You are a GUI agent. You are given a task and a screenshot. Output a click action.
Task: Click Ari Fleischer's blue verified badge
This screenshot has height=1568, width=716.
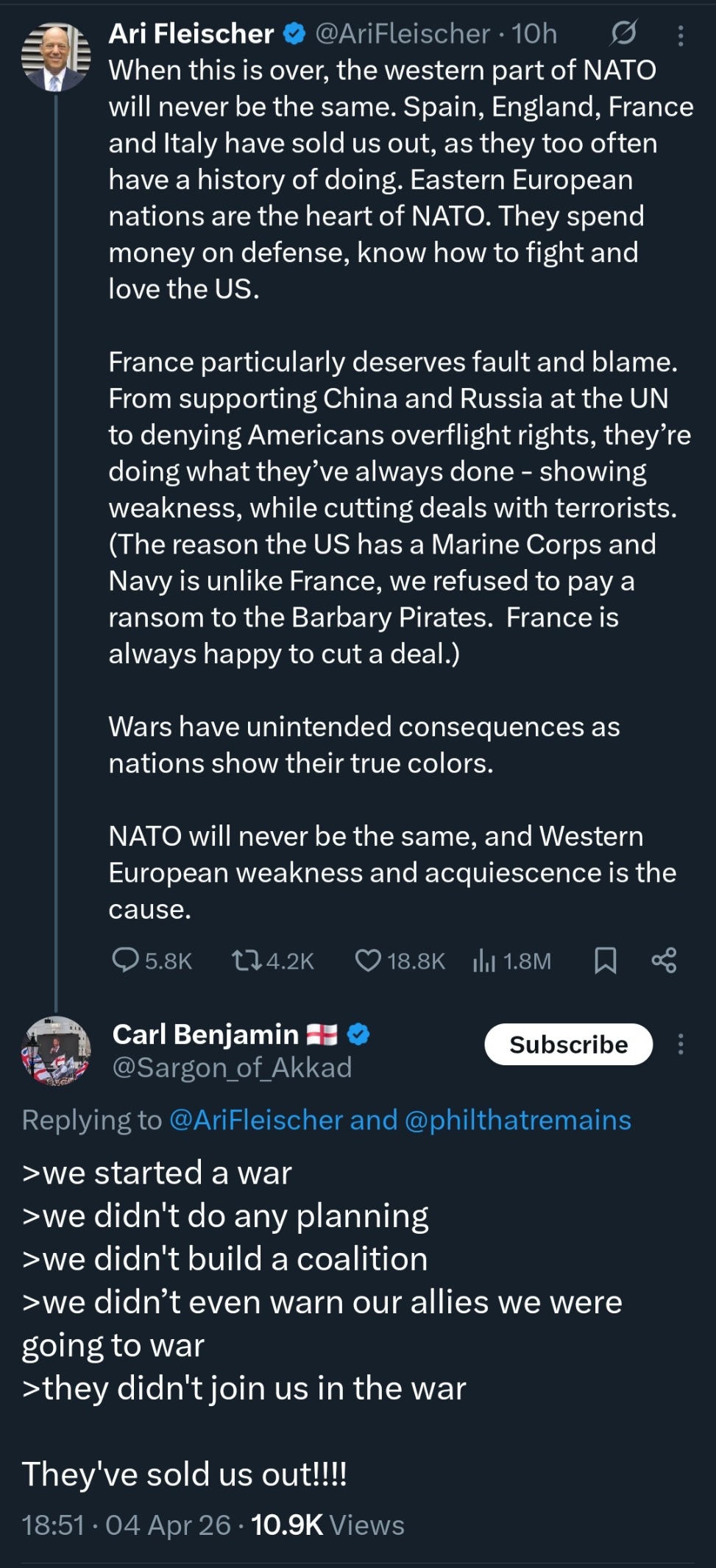294,34
